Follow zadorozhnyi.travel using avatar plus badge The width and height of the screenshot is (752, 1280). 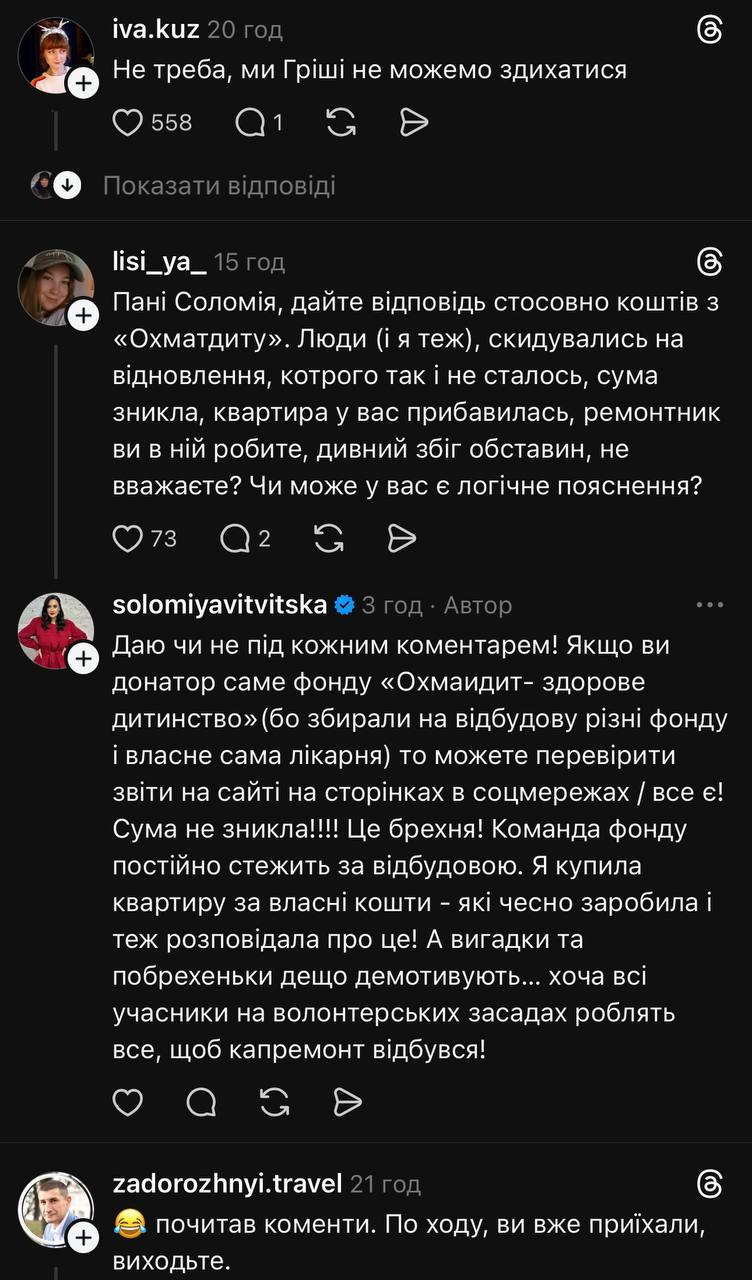[83, 1238]
